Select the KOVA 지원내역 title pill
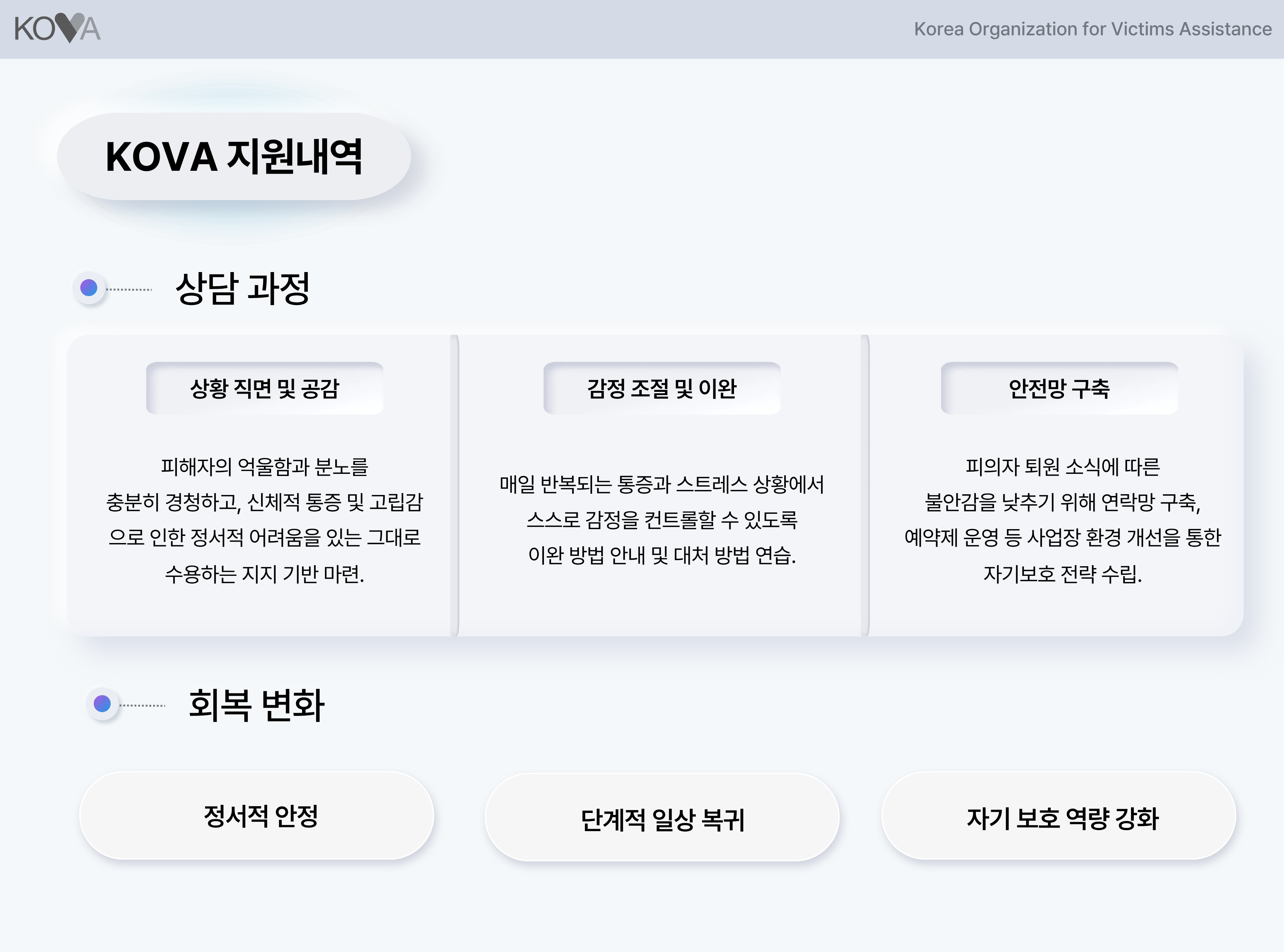Image resolution: width=1284 pixels, height=952 pixels. point(234,157)
